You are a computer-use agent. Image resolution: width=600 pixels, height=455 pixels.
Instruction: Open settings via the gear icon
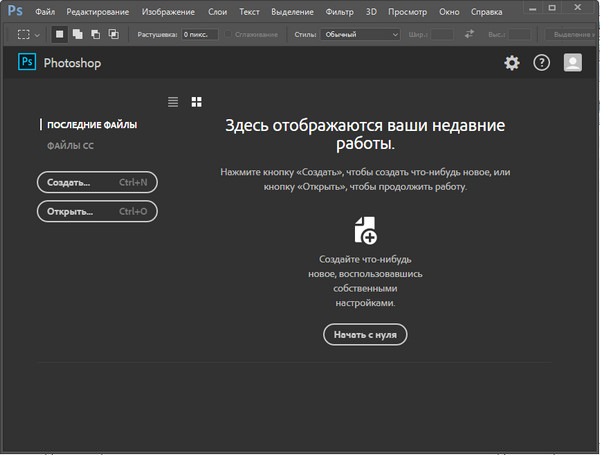click(512, 63)
